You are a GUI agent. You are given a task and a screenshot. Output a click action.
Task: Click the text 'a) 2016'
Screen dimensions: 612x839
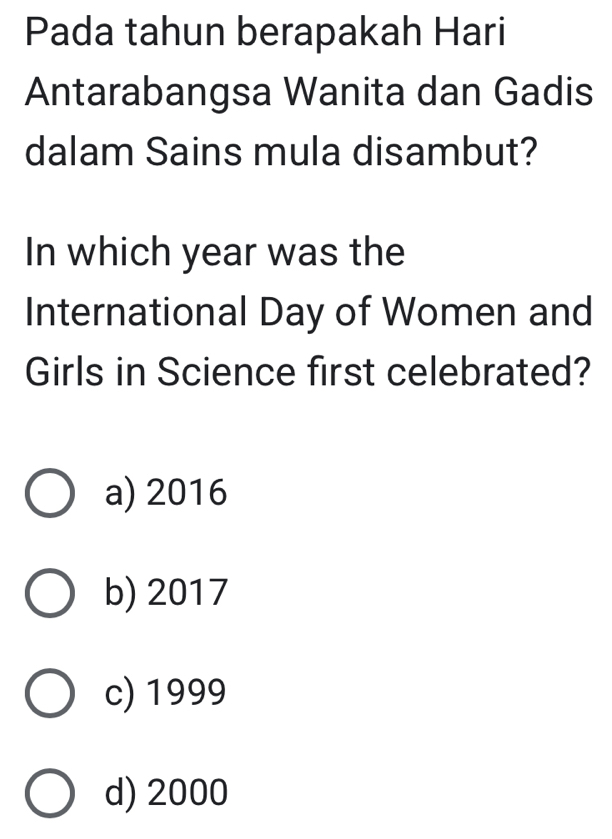click(x=165, y=491)
